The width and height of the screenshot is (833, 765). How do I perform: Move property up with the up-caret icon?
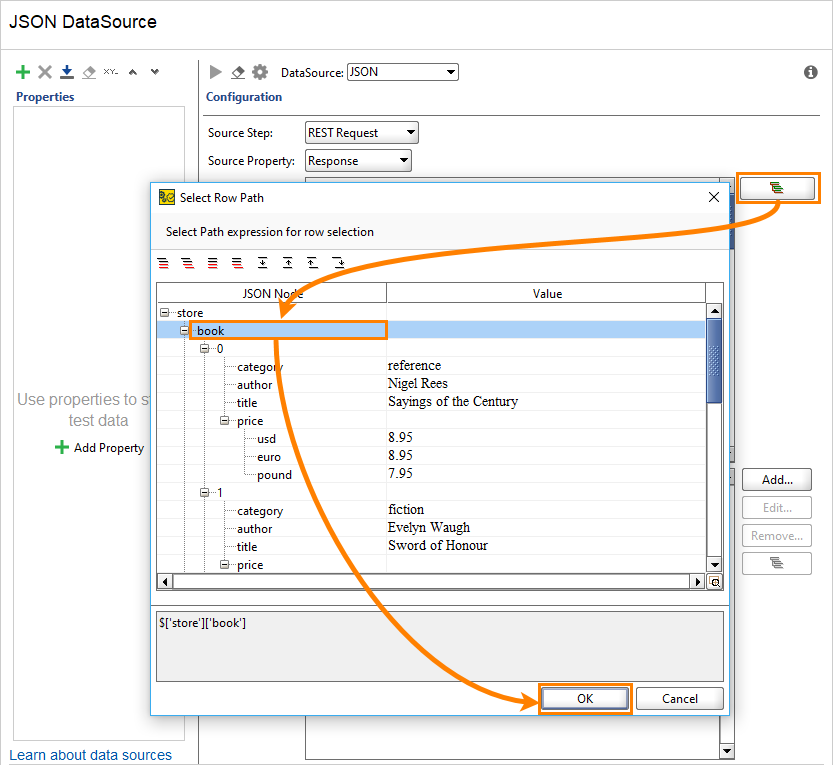pyautogui.click(x=133, y=72)
